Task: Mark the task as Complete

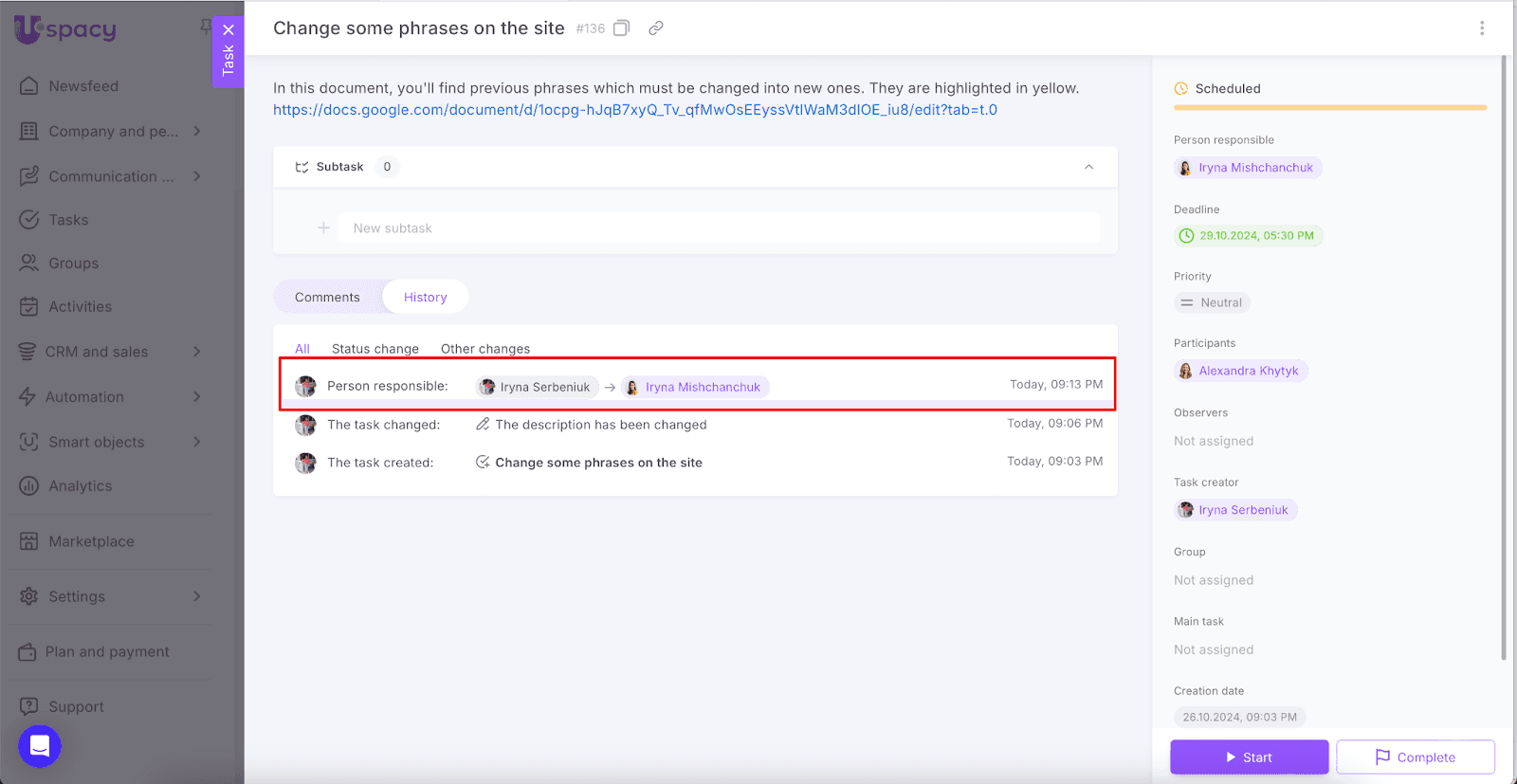Action: point(1415,757)
